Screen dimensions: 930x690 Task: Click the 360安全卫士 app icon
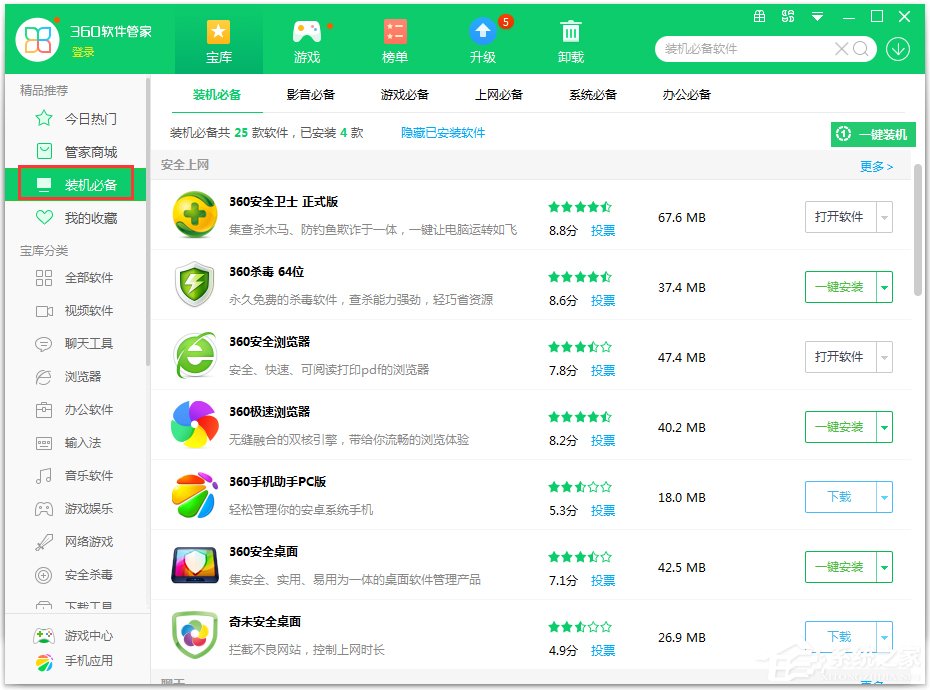tap(195, 215)
